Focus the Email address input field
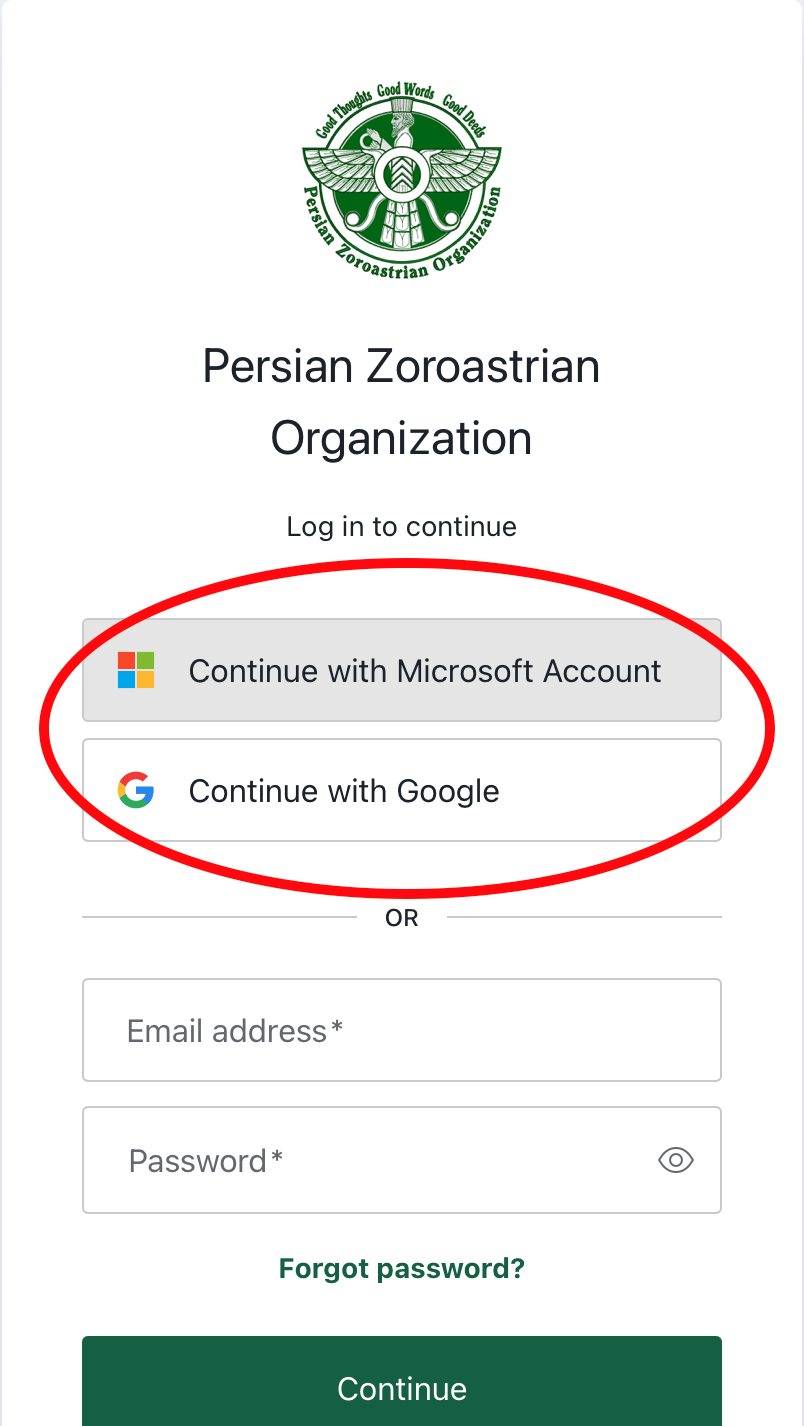Screen dimensions: 804x1426 click(401, 1030)
